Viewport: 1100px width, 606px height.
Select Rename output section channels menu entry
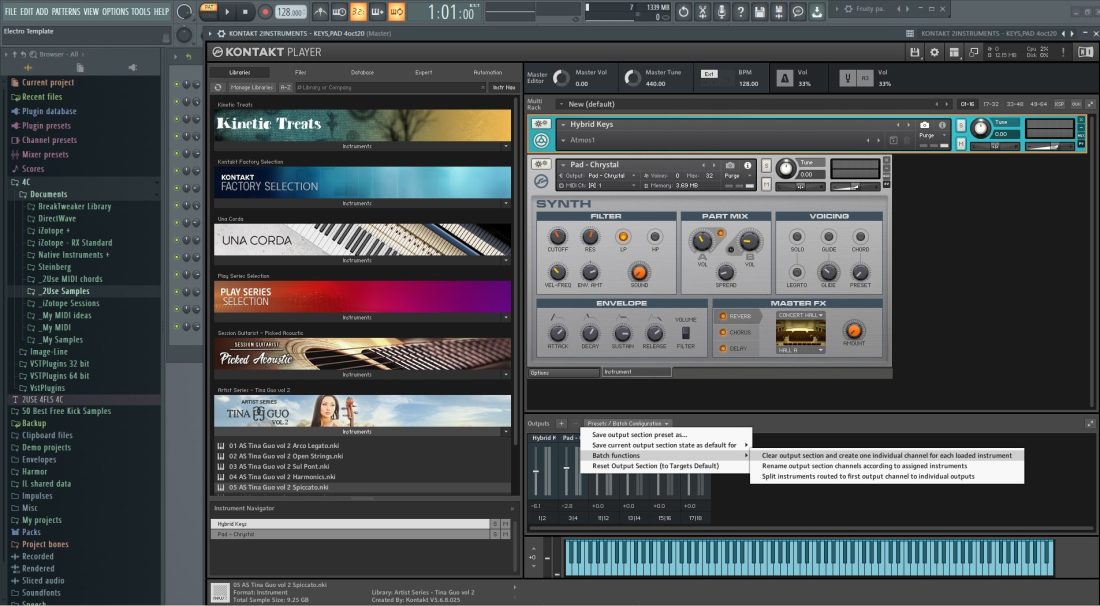point(864,466)
